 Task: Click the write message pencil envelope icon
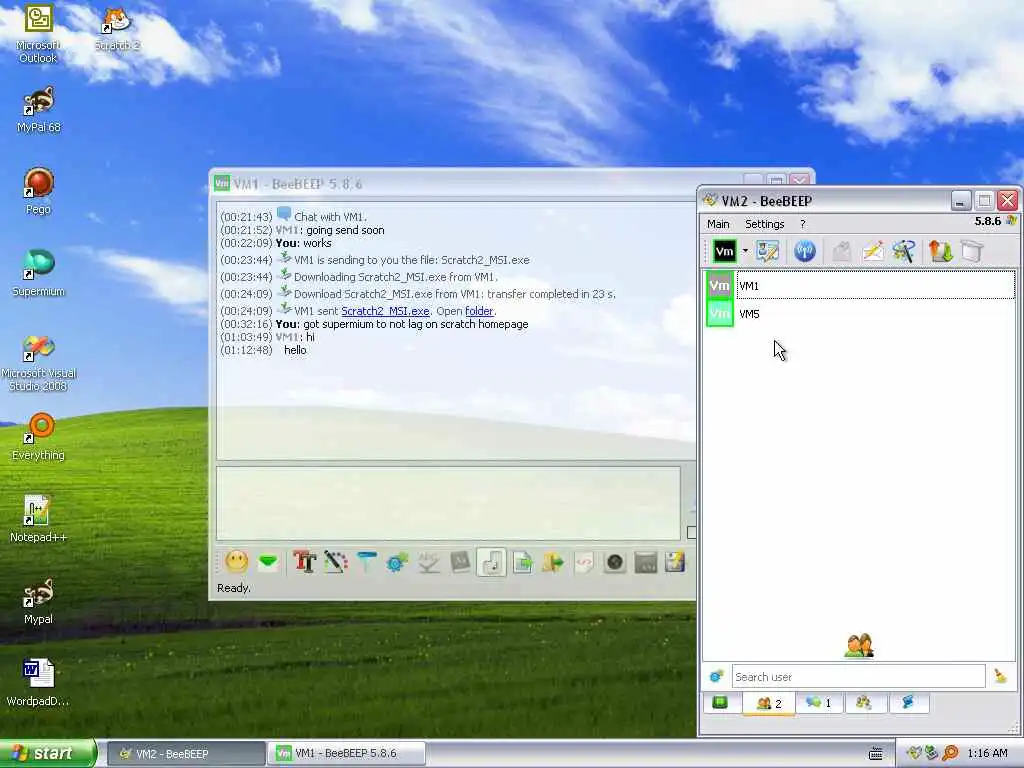click(x=873, y=251)
